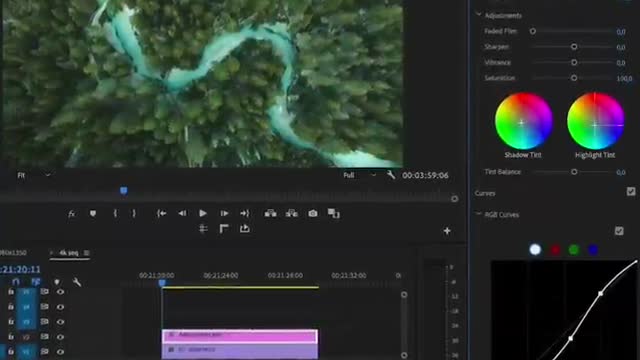The width and height of the screenshot is (640, 360).
Task: Add a marker in the Program Monitor
Action: tap(93, 213)
